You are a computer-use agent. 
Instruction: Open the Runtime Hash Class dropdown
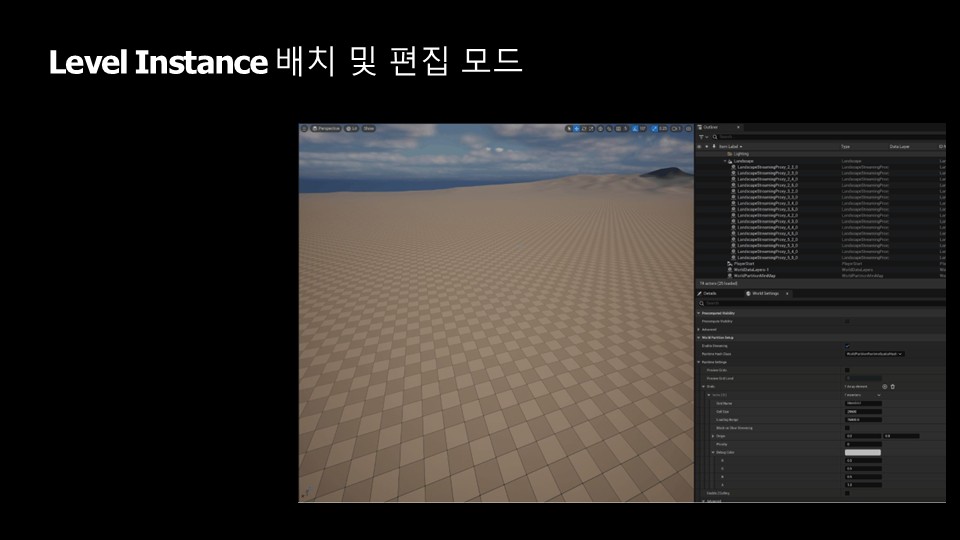pos(874,354)
